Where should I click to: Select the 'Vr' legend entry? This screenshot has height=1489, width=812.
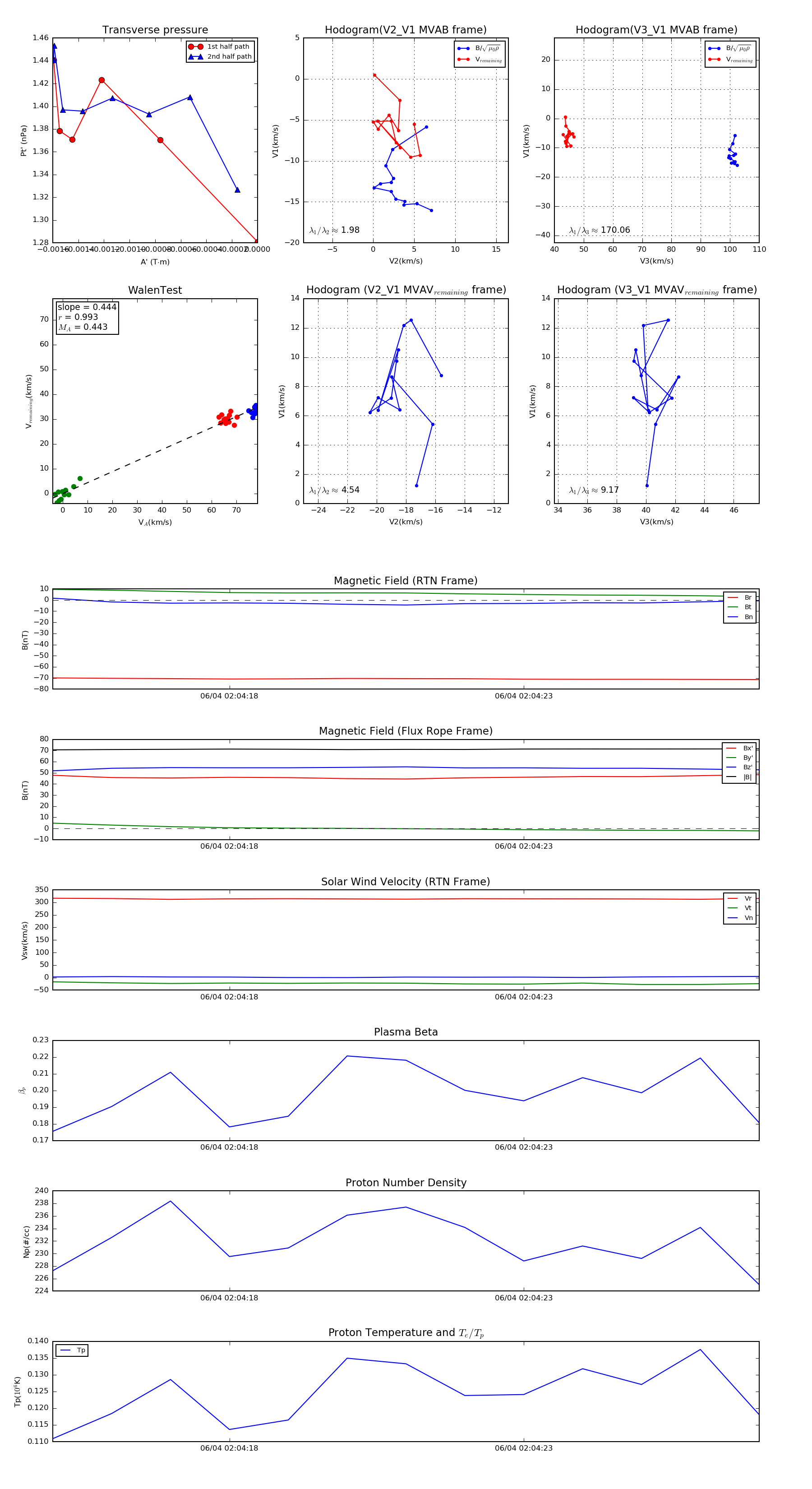click(x=740, y=898)
